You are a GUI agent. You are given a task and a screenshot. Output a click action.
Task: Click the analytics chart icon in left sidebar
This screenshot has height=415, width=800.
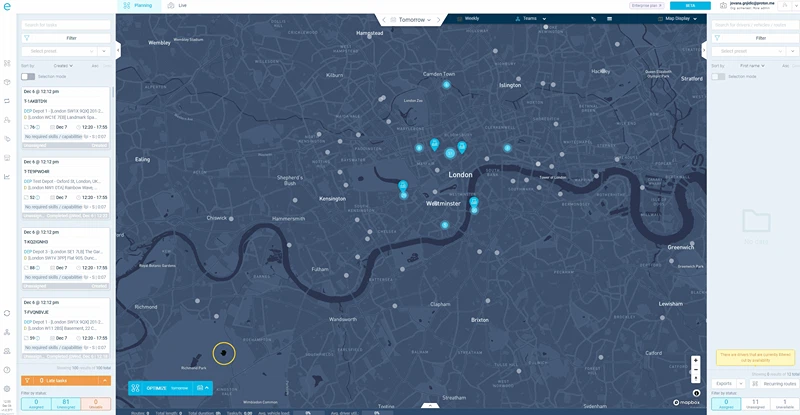[x=7, y=176]
